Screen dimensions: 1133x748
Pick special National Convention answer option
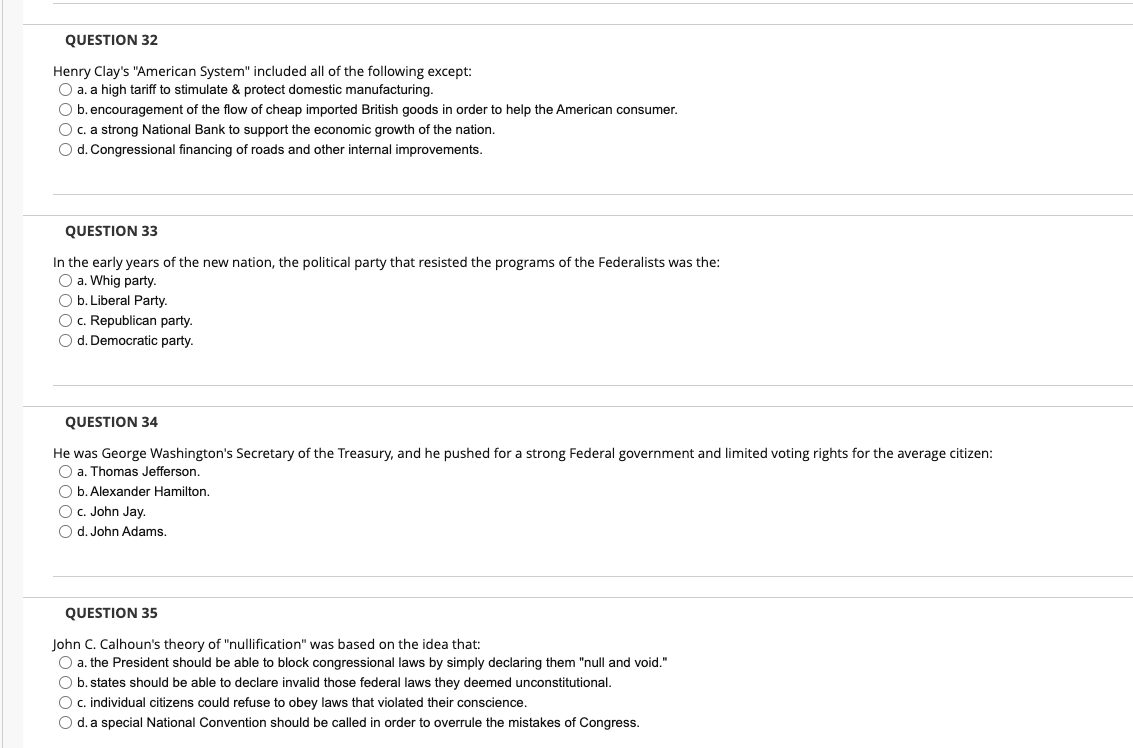pos(65,723)
